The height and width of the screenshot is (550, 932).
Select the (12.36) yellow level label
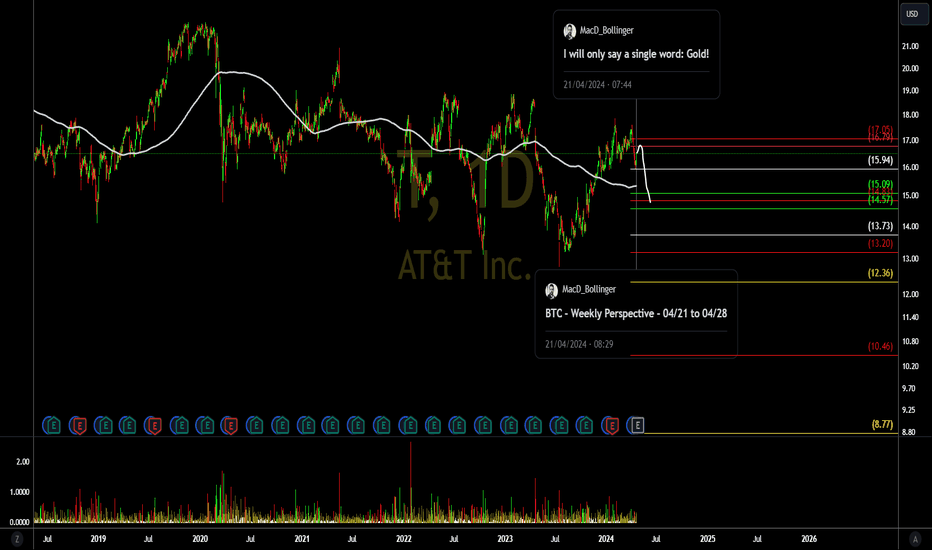pos(880,273)
